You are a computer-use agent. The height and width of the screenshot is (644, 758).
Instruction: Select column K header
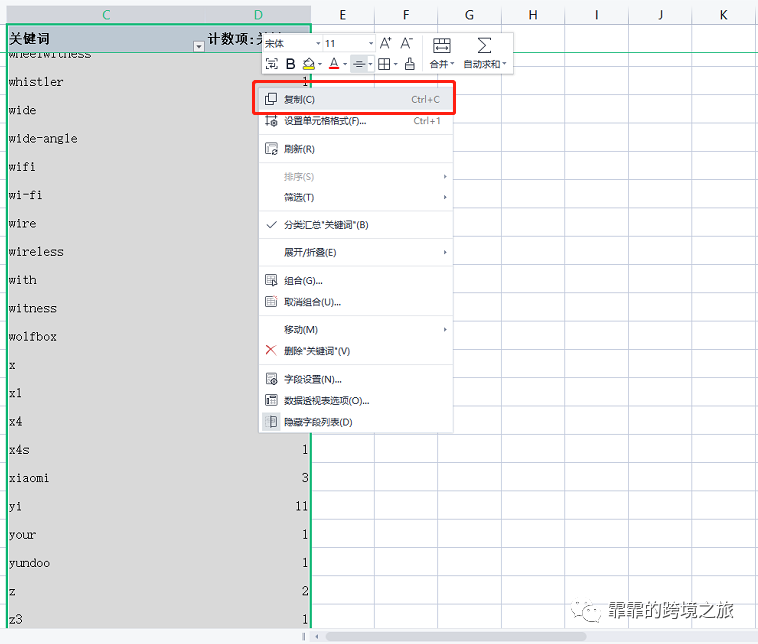[x=723, y=15]
